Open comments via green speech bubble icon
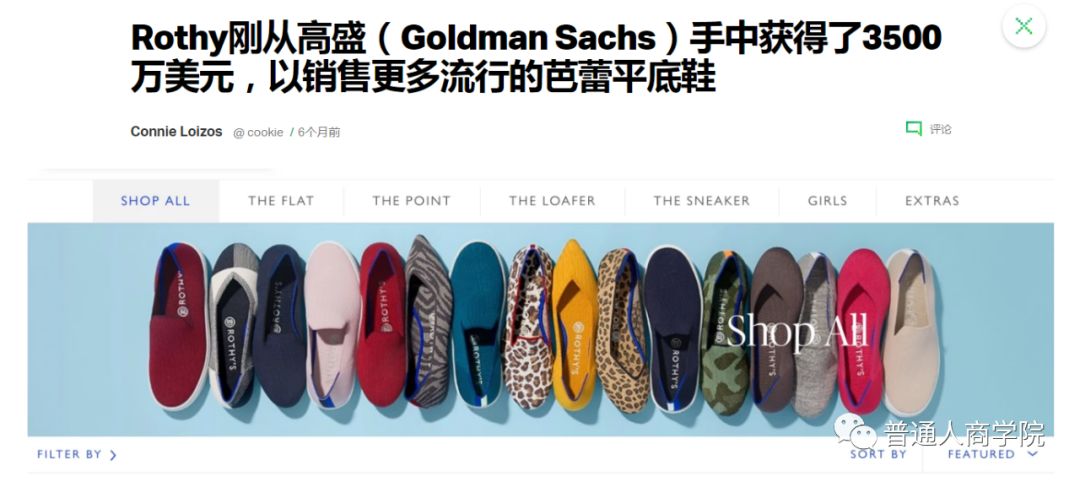 913,129
